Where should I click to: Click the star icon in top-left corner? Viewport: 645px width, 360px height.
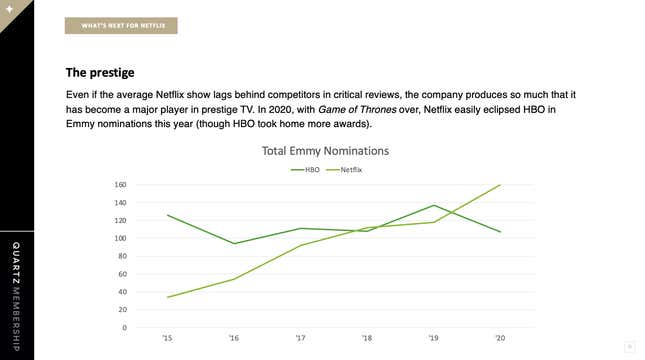[x=9, y=9]
